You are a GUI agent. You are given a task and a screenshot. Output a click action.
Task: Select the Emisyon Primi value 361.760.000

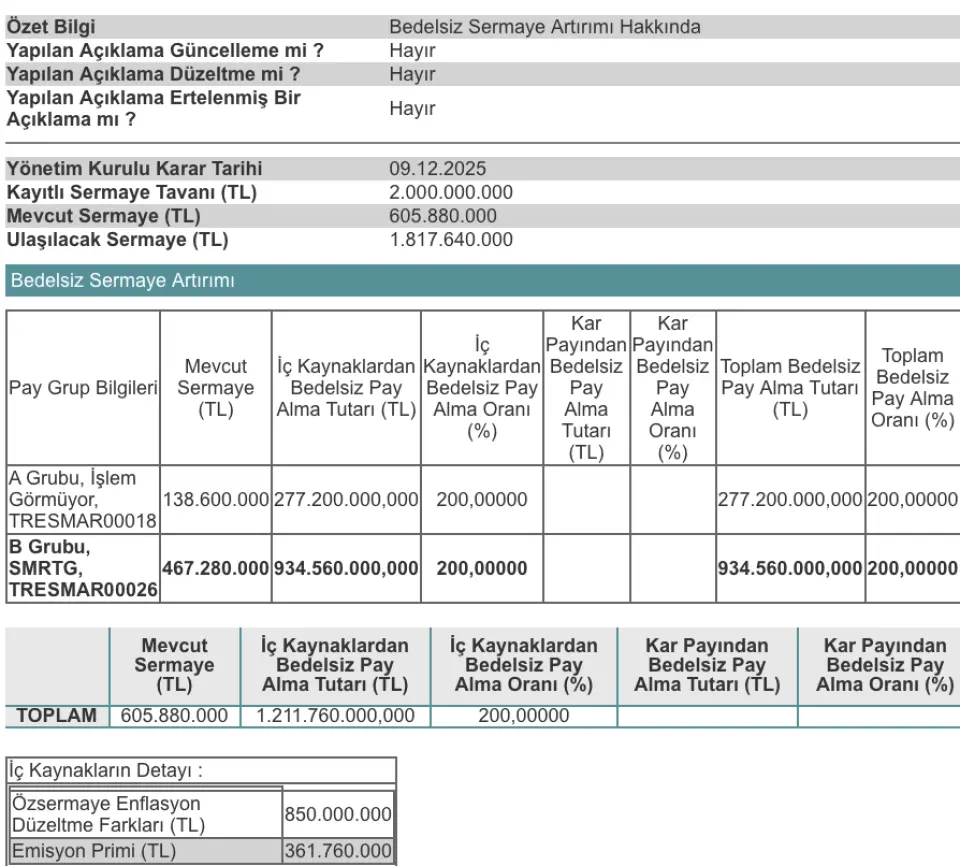coord(338,851)
